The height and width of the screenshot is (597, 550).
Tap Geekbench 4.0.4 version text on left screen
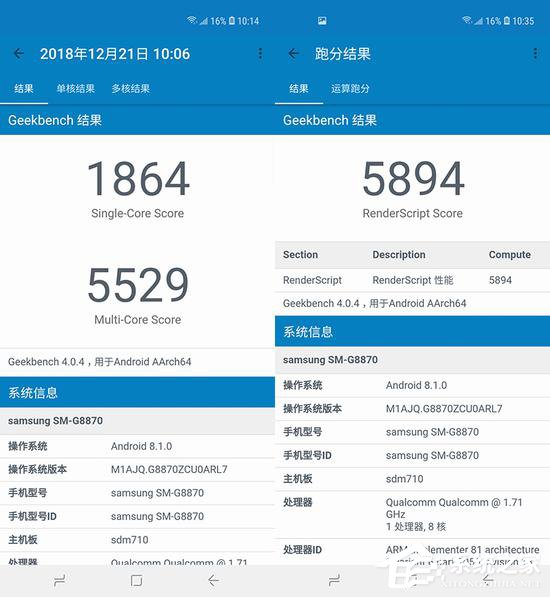coord(99,362)
